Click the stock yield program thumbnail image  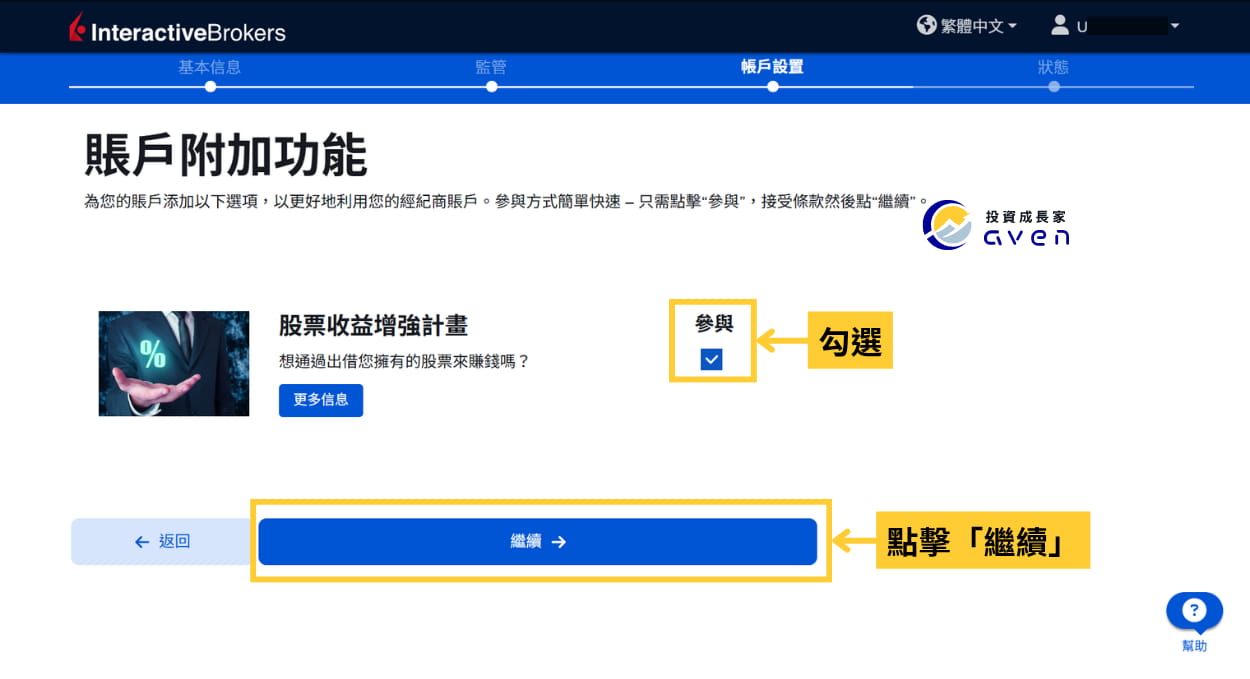pos(174,363)
